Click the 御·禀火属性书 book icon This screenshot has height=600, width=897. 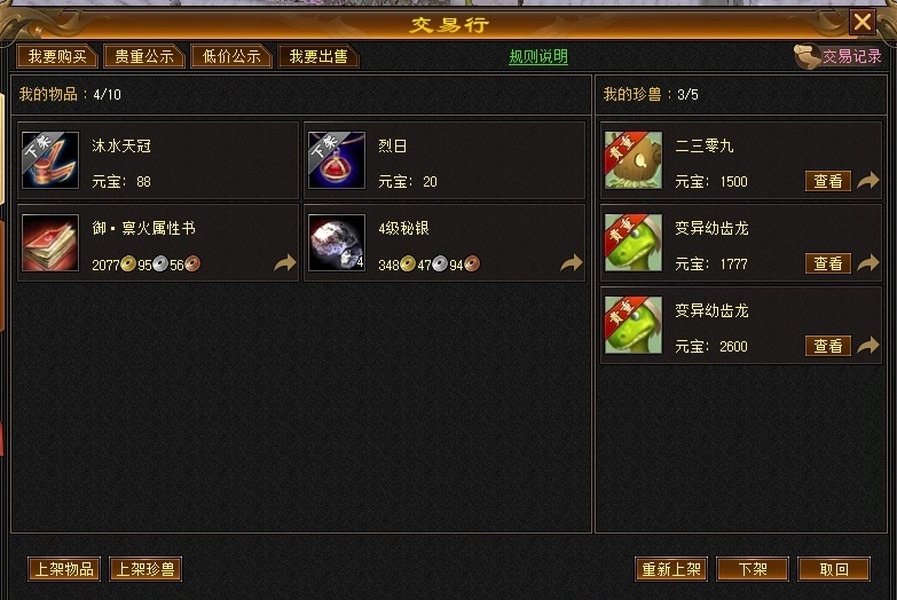tap(50, 243)
